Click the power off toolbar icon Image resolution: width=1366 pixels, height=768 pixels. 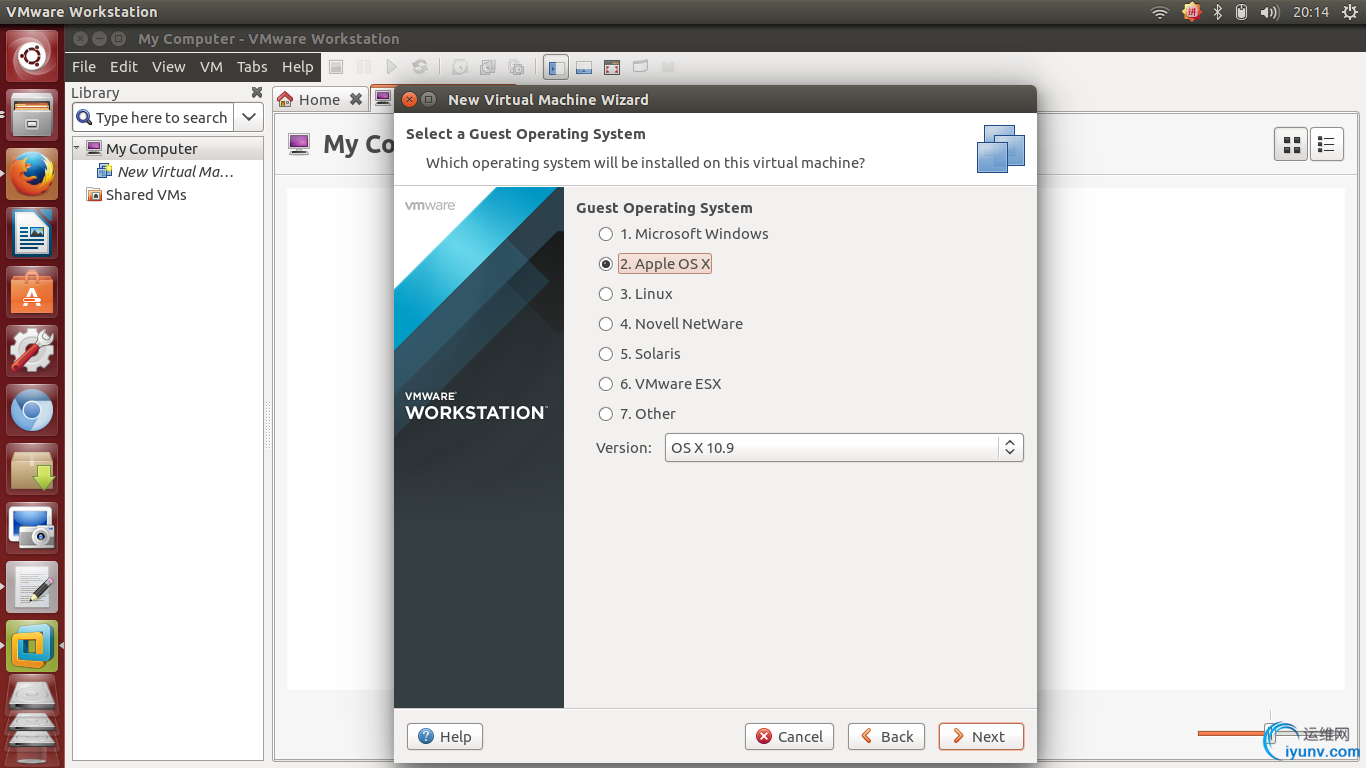(336, 67)
